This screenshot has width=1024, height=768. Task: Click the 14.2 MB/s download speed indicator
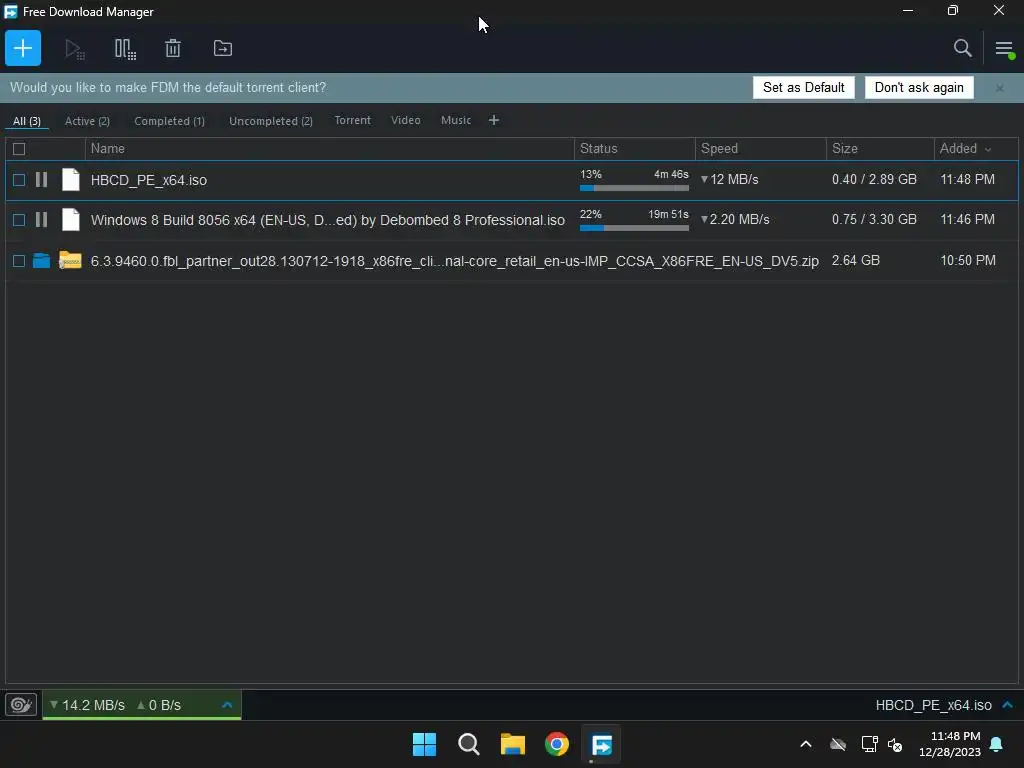88,705
